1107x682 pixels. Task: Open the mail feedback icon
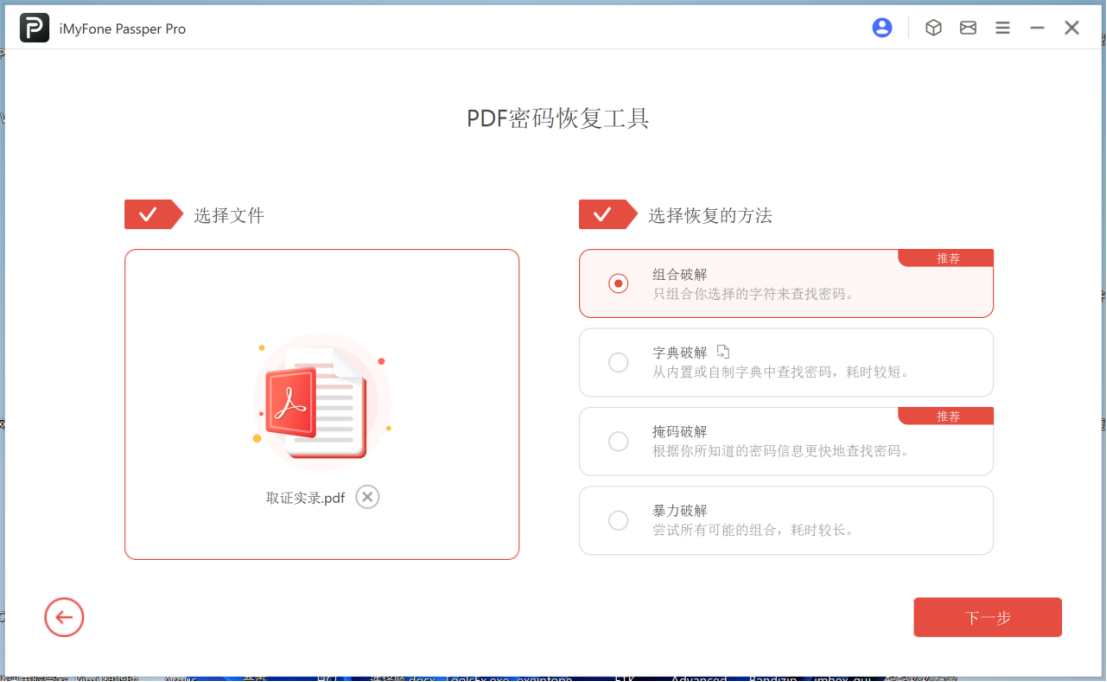(968, 28)
